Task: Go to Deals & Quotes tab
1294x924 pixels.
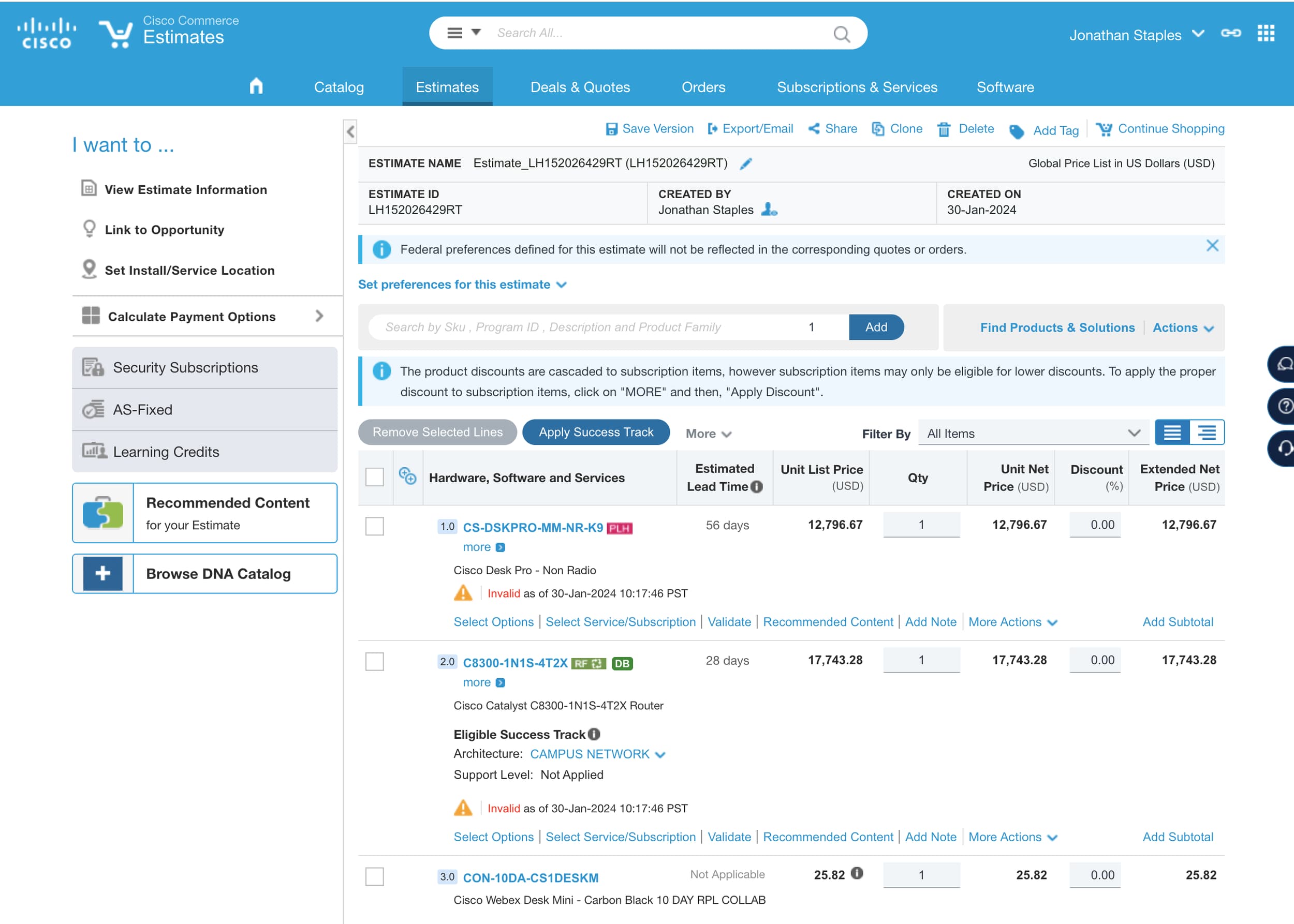Action: coord(580,87)
